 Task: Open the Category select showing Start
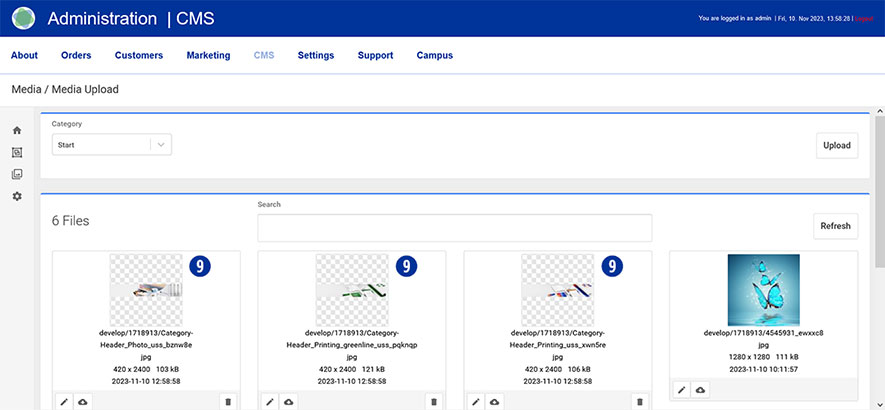[x=101, y=145]
